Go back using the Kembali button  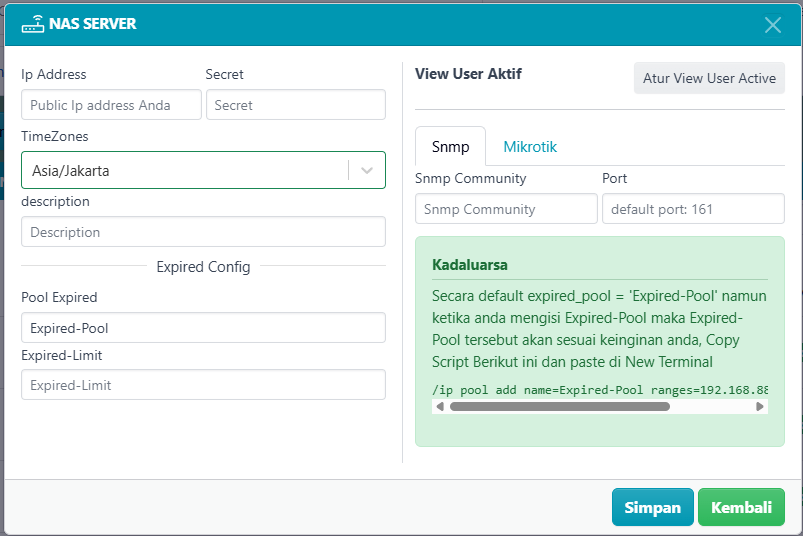741,507
